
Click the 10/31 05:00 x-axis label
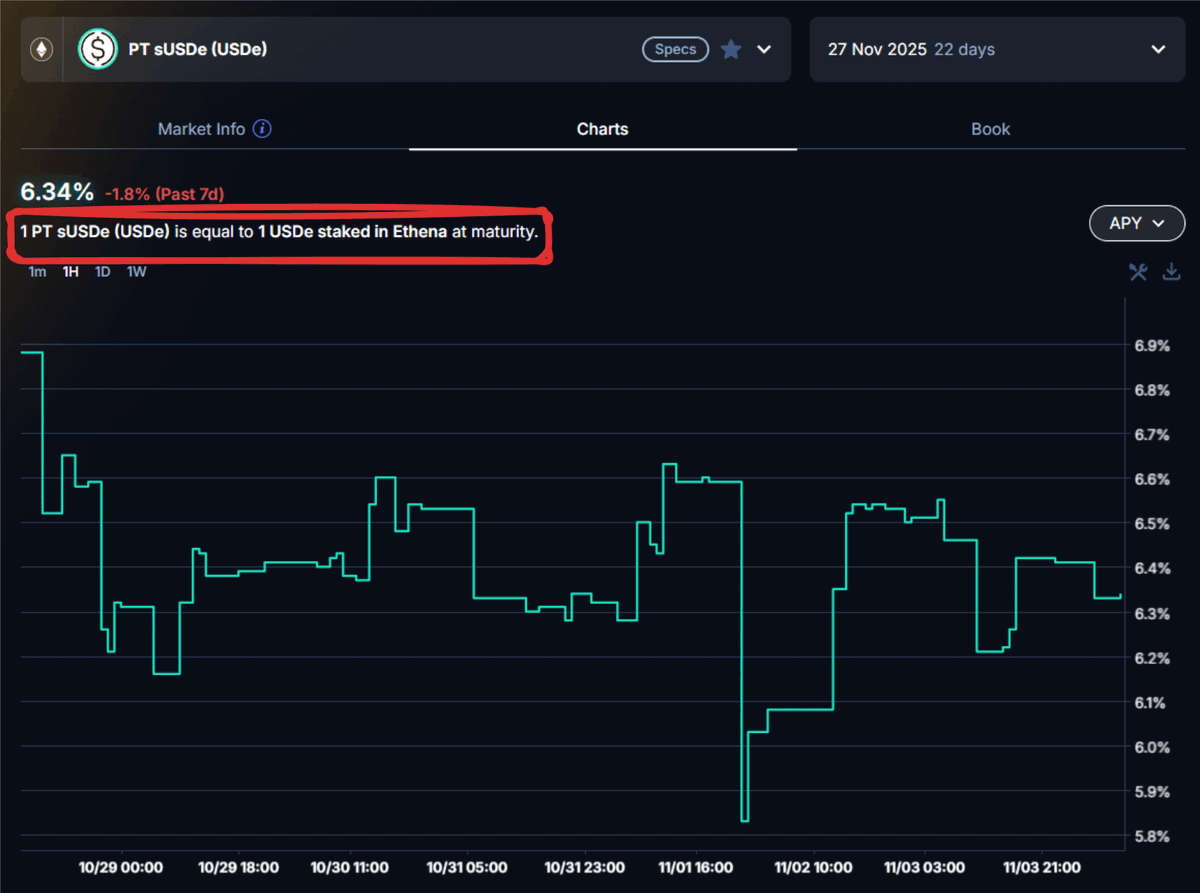[468, 867]
